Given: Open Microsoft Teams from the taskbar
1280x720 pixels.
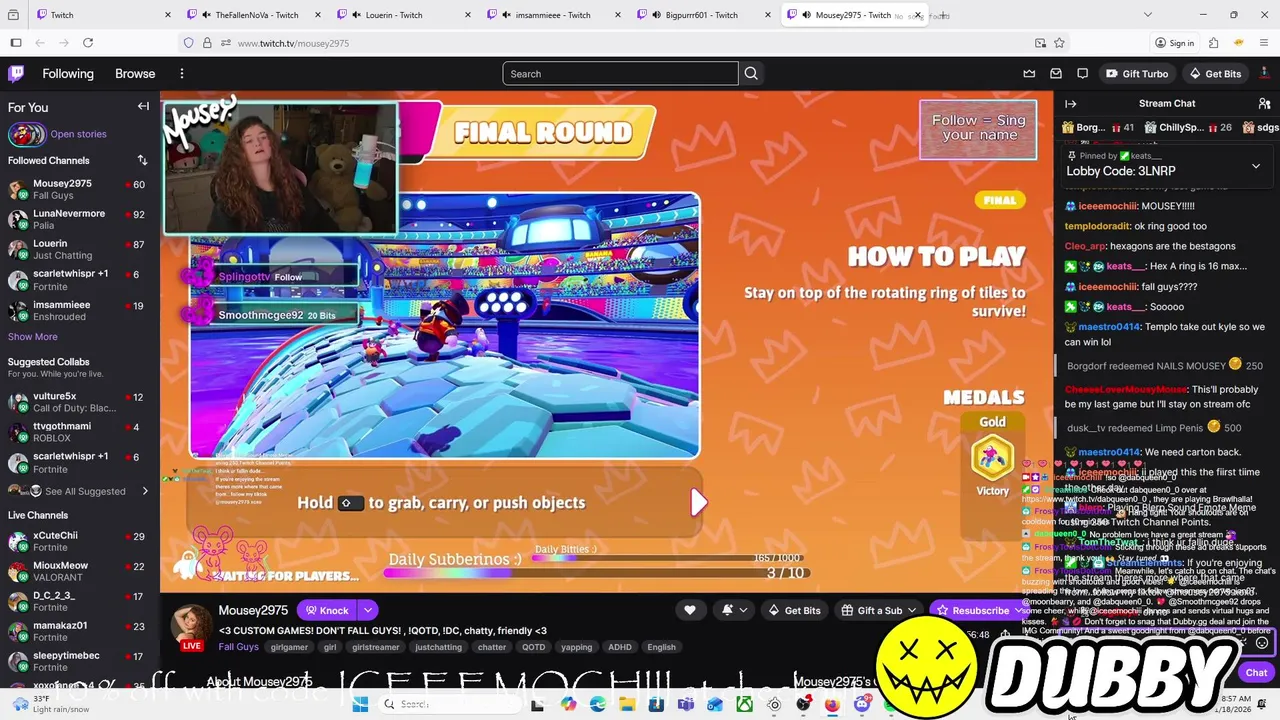Looking at the screenshot, I should click(x=686, y=704).
